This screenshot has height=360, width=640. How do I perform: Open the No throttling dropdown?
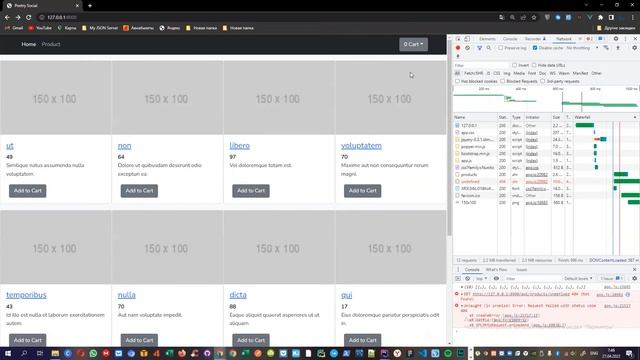pyautogui.click(x=582, y=48)
